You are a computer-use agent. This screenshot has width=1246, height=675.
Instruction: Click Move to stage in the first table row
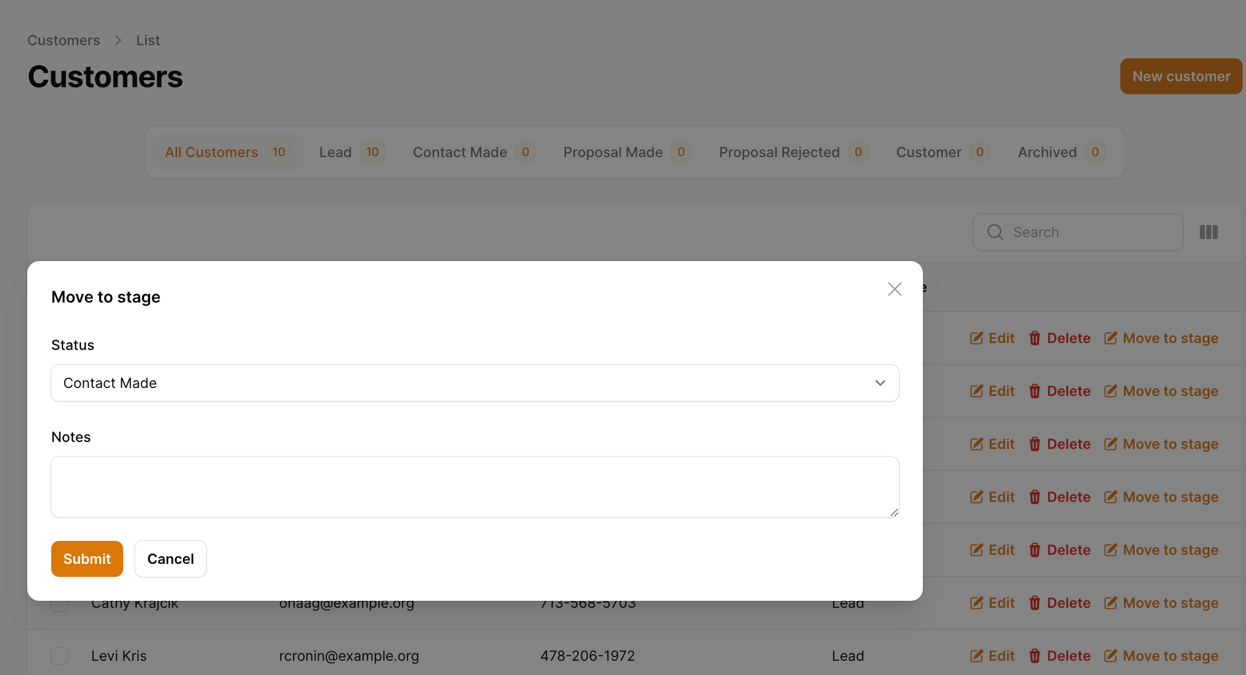pos(1161,338)
